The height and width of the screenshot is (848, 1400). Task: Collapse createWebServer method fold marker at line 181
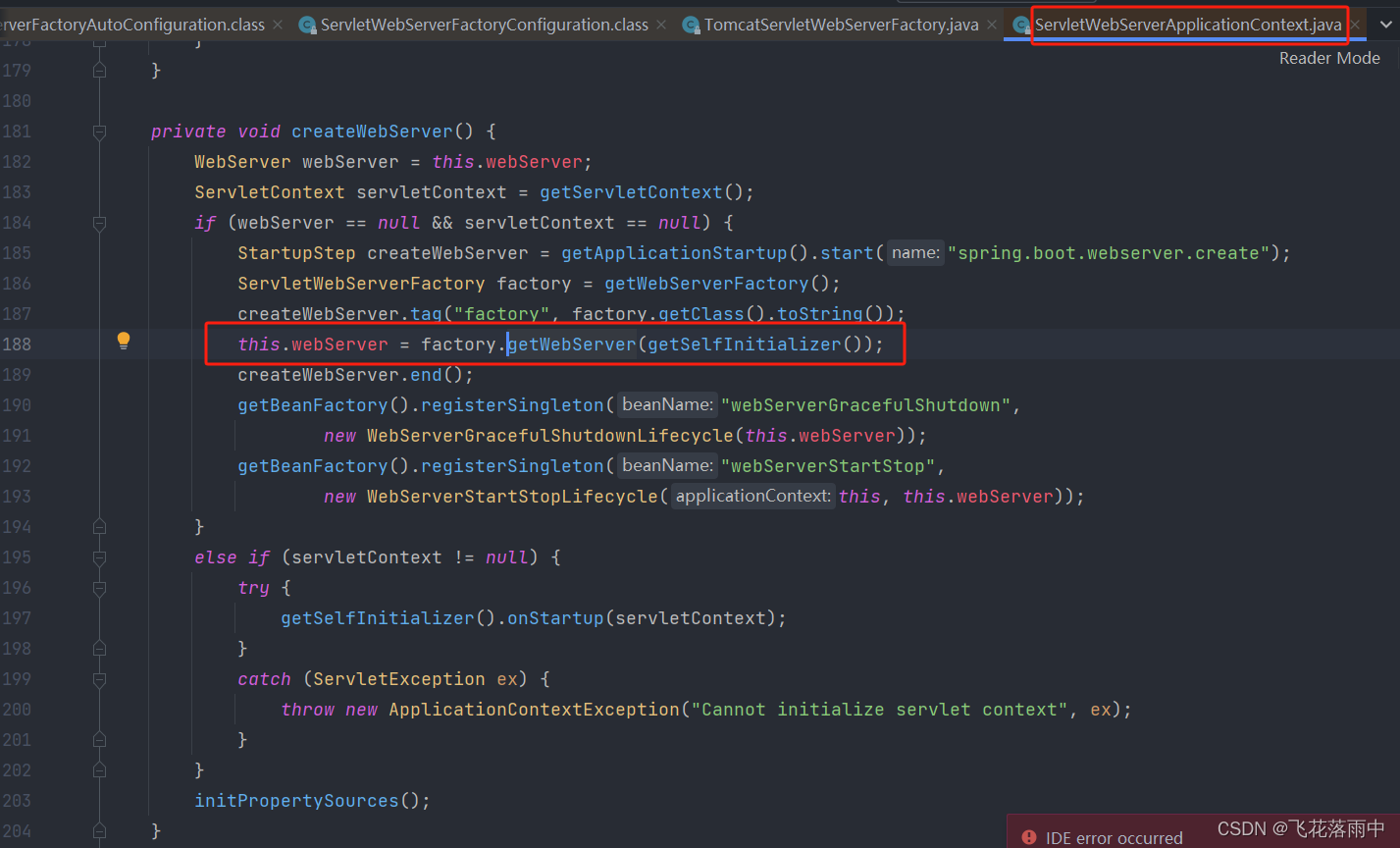(x=99, y=132)
